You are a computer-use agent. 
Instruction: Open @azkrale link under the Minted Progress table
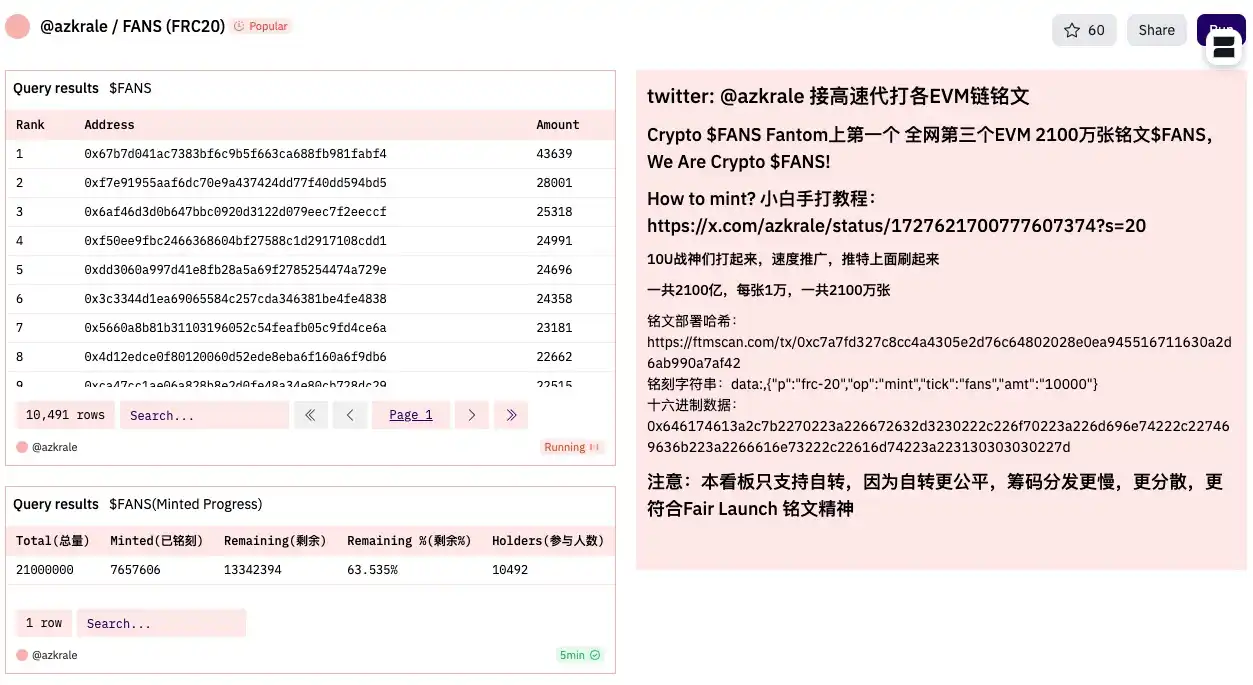tap(54, 655)
